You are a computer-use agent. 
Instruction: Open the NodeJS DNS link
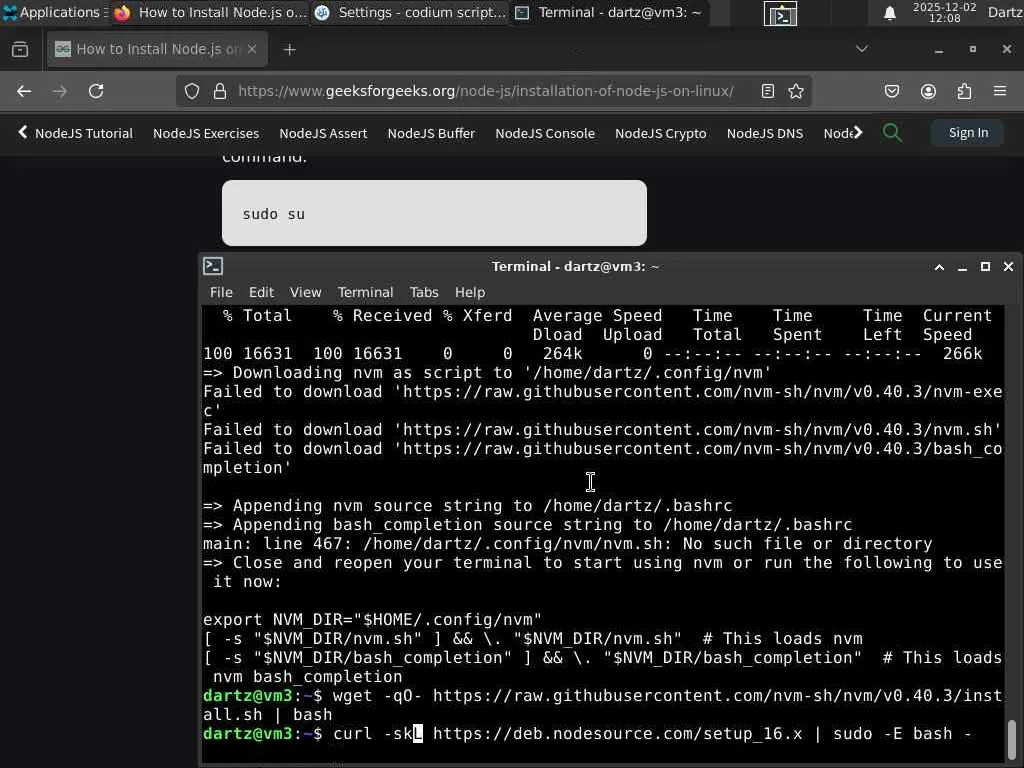[765, 133]
